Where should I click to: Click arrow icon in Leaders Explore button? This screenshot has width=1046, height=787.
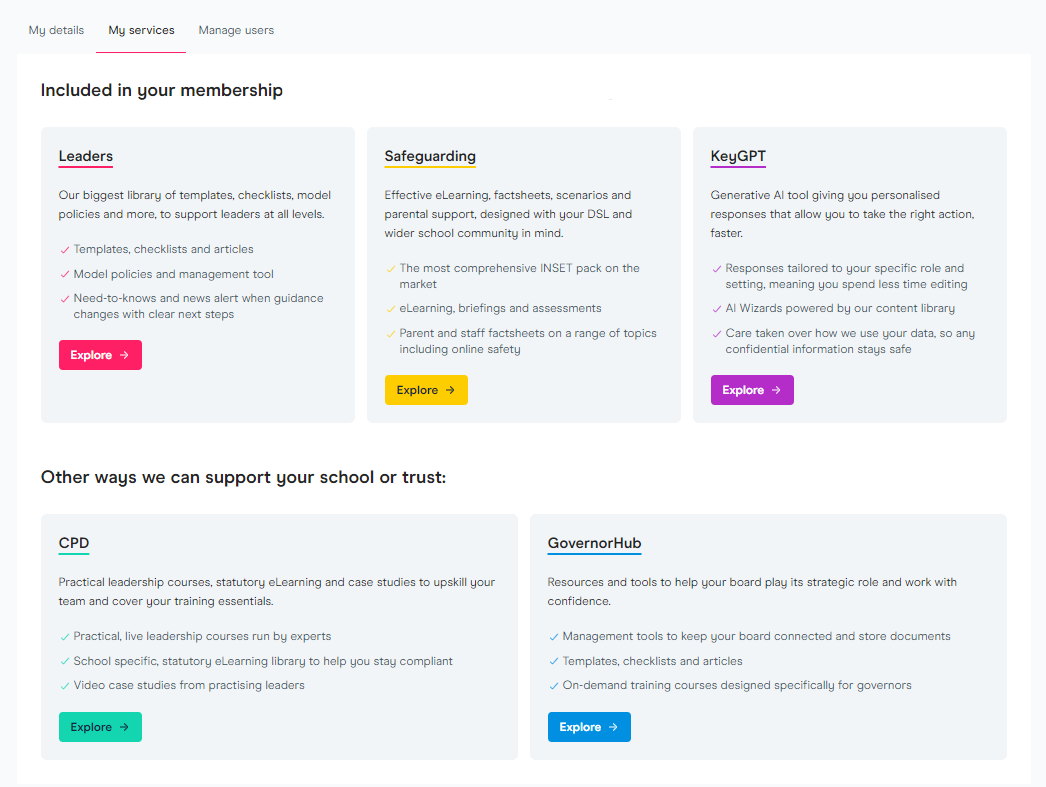124,355
